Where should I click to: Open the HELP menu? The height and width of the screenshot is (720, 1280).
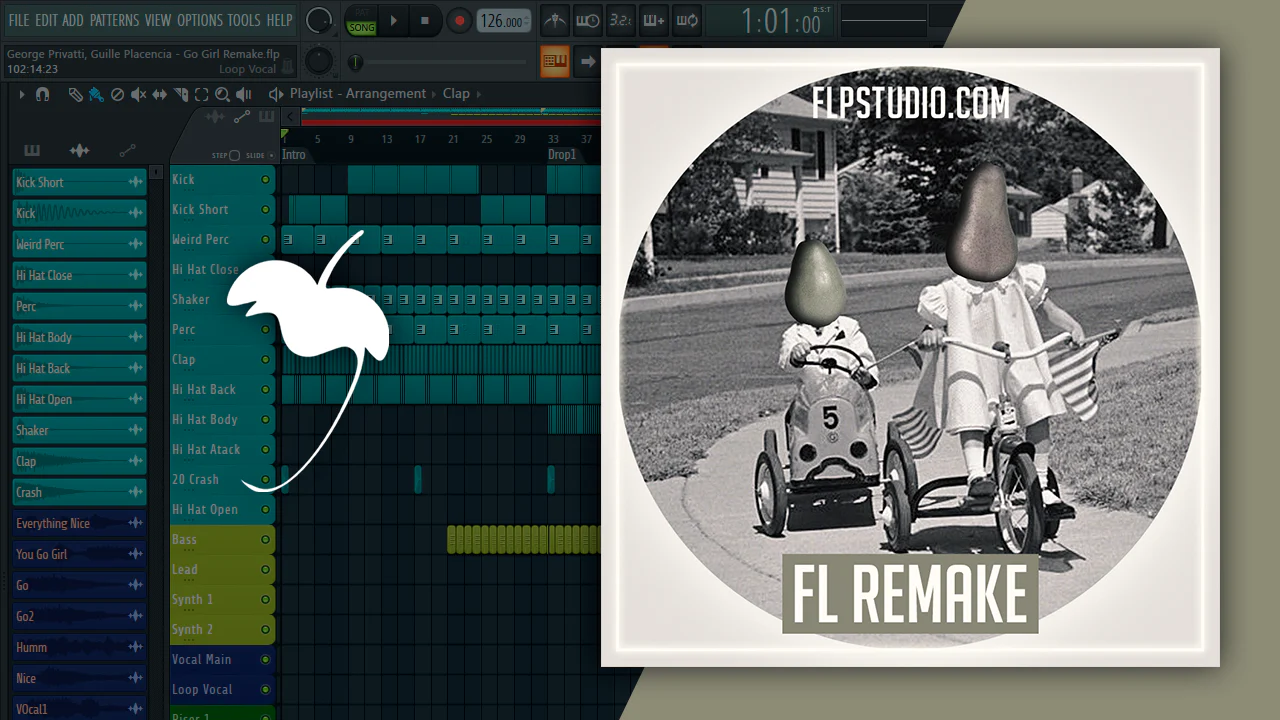[x=279, y=20]
